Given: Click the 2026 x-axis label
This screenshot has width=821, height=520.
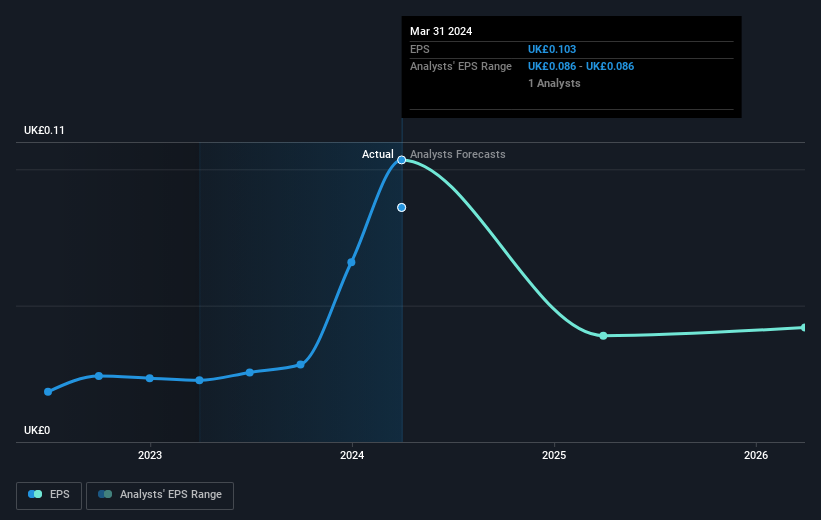Looking at the screenshot, I should coord(756,456).
